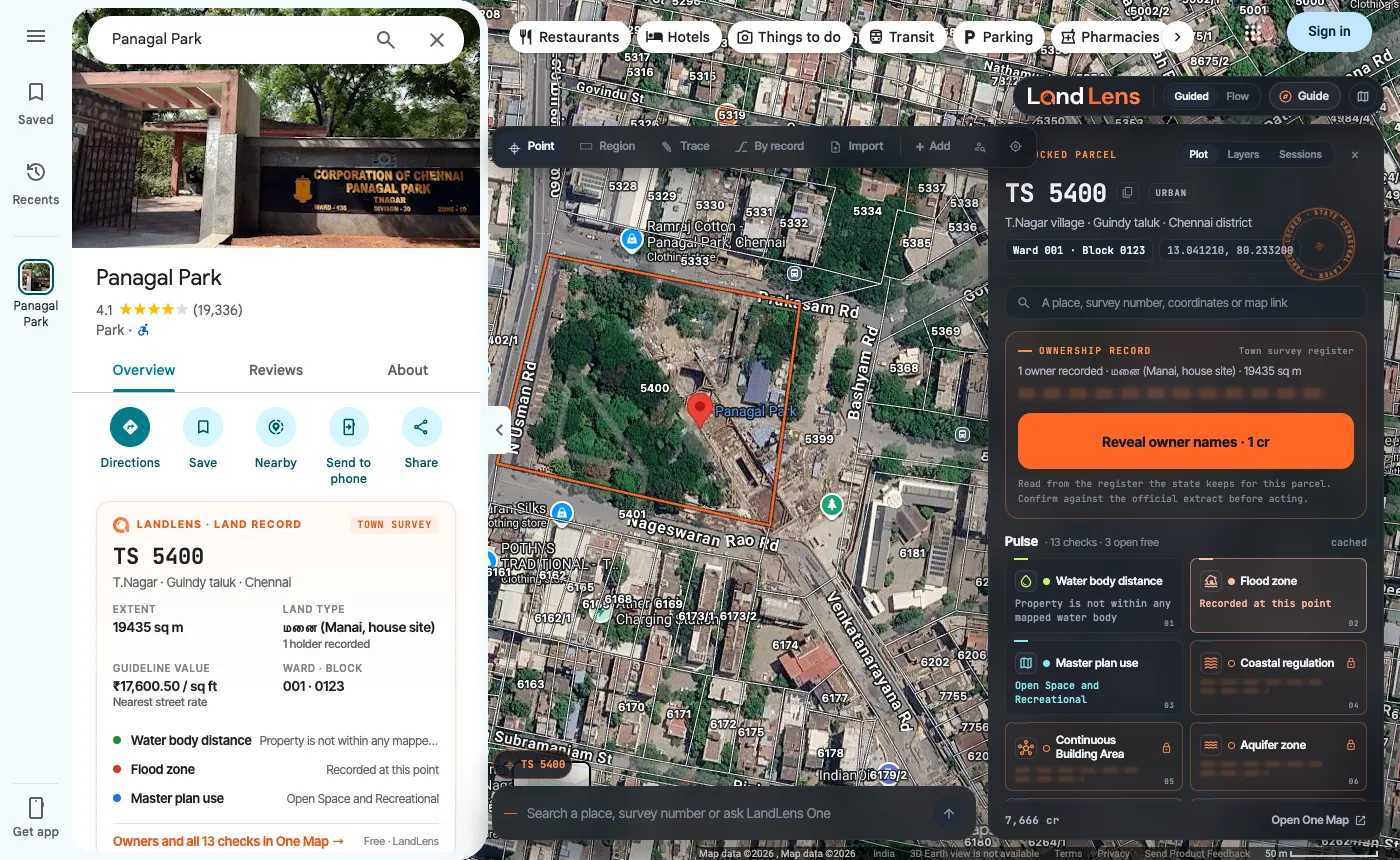
Task: Open the LandLens map-book icon beside Guide
Action: coord(1362,96)
